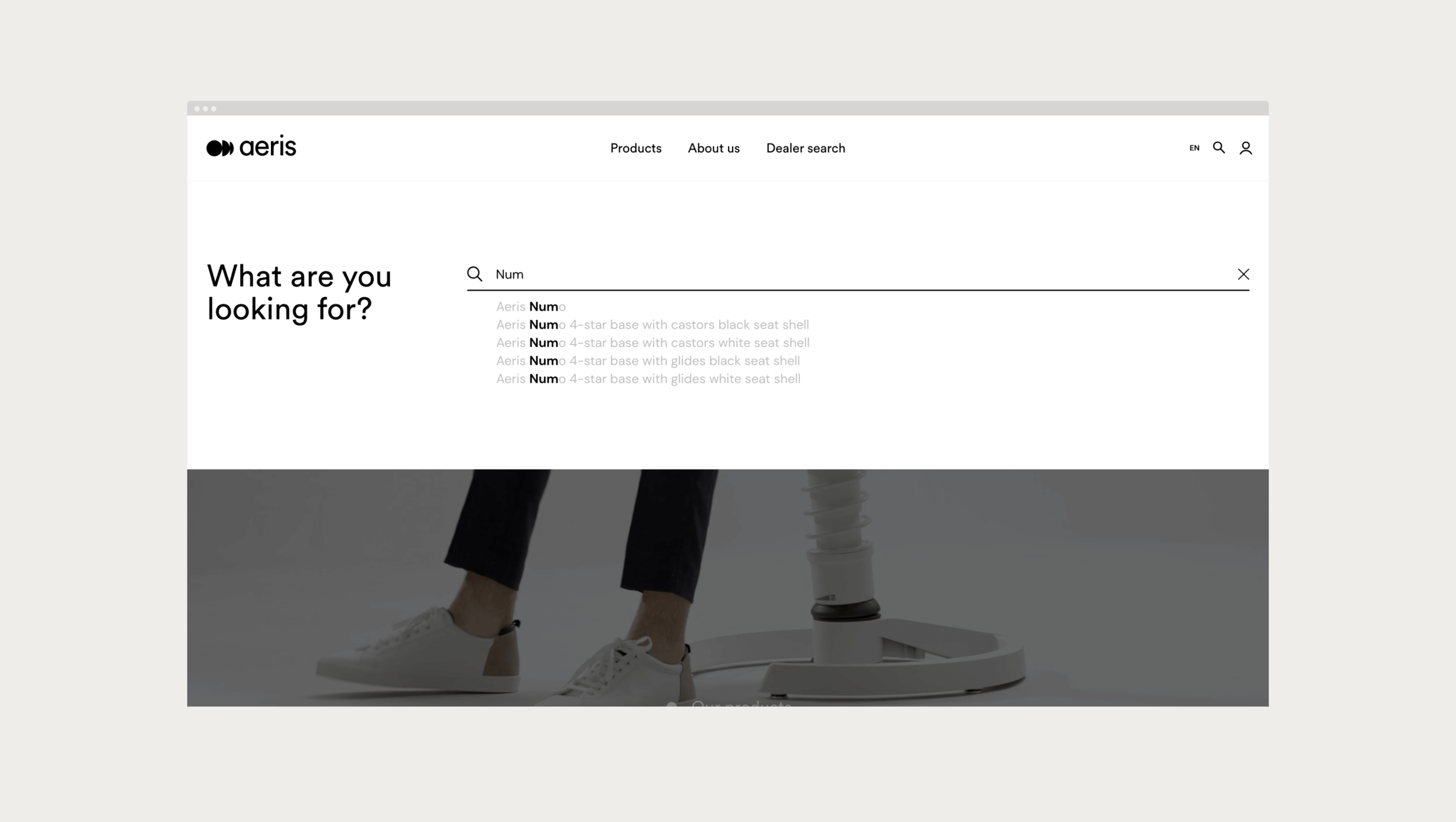
Task: Choose Numo castors black seat shell suggestion
Action: pyautogui.click(x=652, y=324)
